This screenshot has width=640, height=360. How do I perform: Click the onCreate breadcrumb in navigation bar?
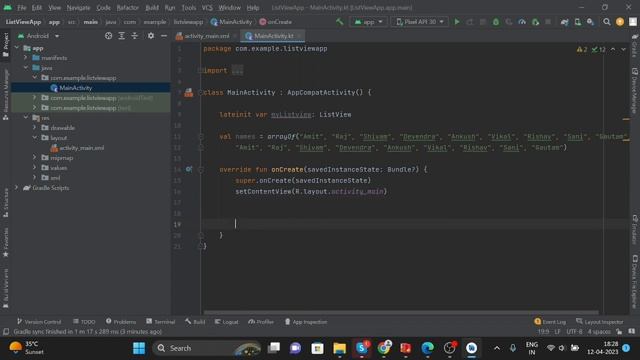pyautogui.click(x=276, y=22)
